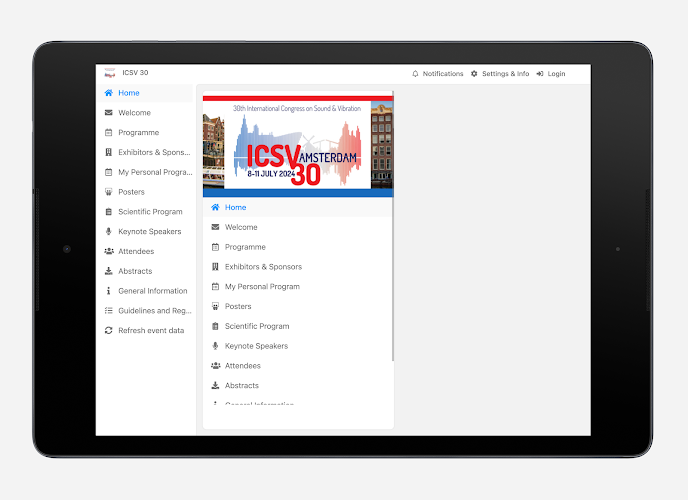
Task: Click the My Personal Progra... calendar icon in sidebar
Action: click(x=108, y=172)
